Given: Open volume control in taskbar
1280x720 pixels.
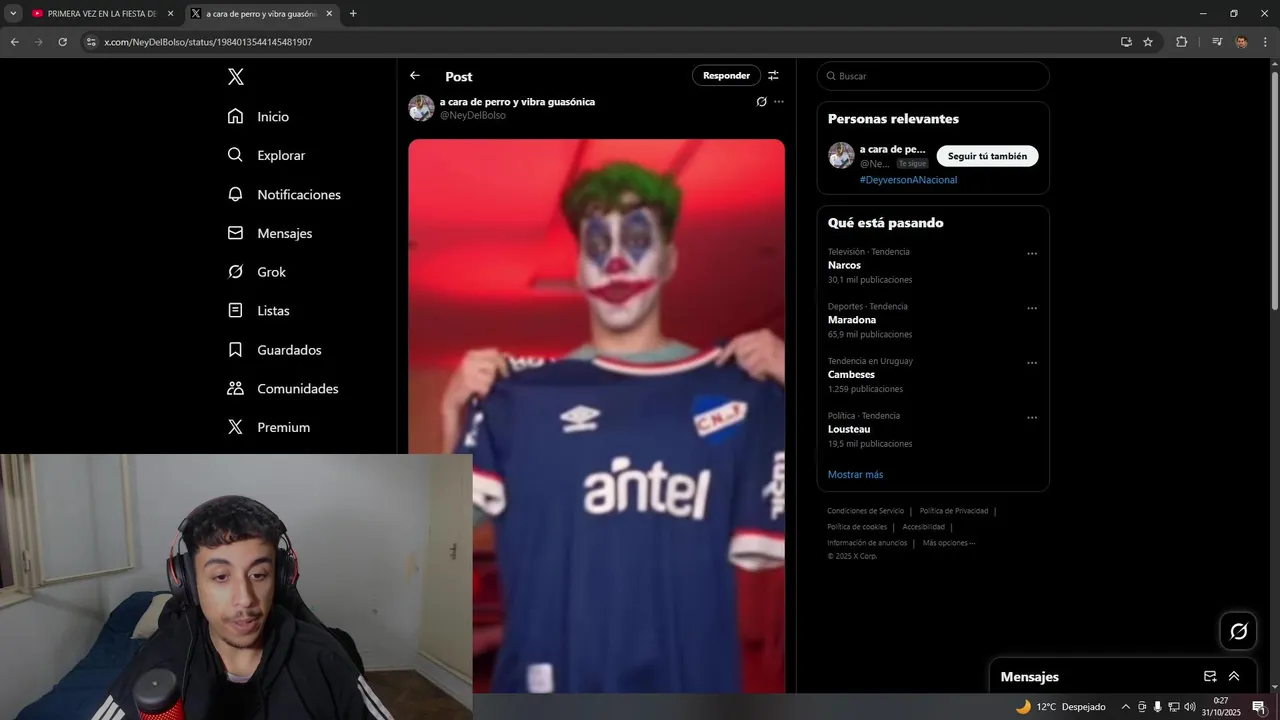Looking at the screenshot, I should click(x=1190, y=707).
